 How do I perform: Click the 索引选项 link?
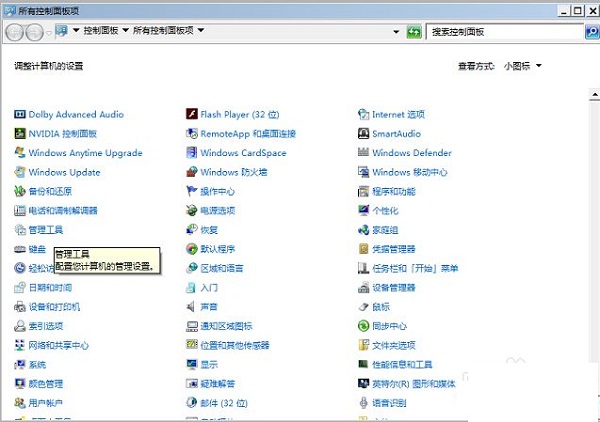tap(46, 326)
